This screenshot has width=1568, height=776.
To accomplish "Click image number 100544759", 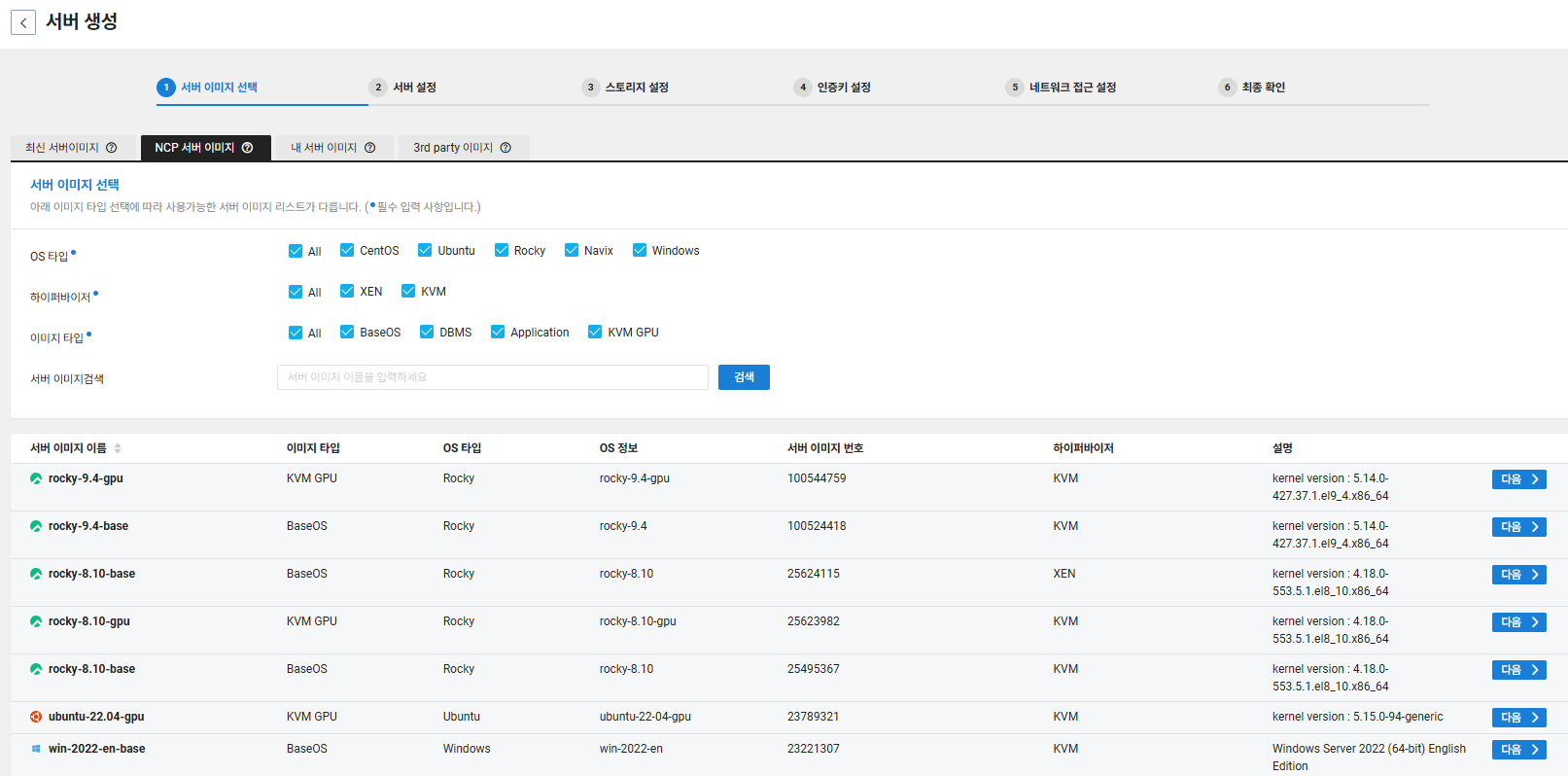I will point(817,478).
